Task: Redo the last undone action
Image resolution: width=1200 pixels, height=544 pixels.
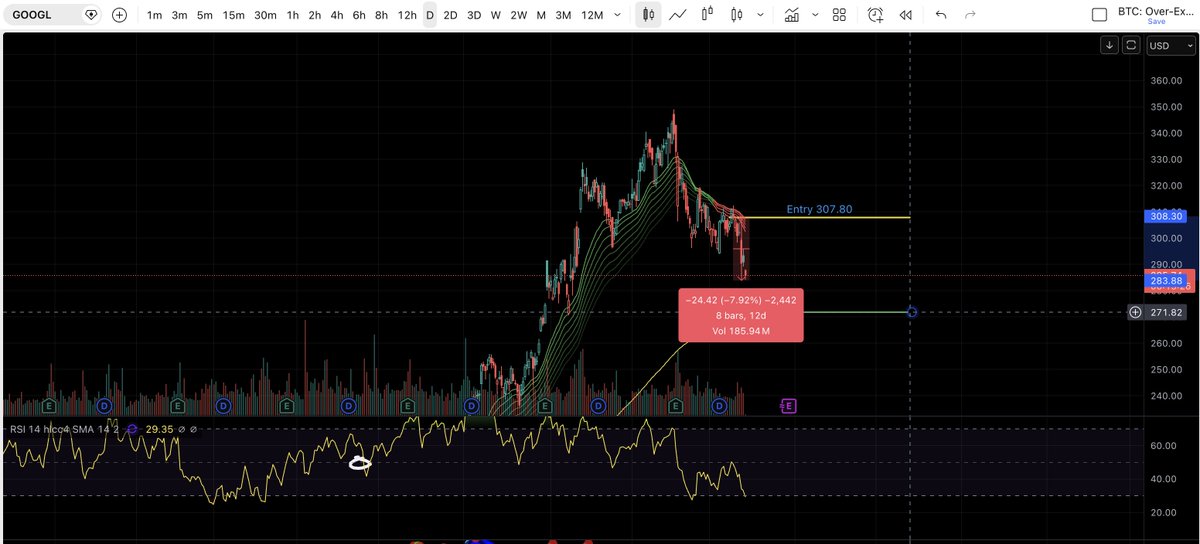Action: click(970, 15)
